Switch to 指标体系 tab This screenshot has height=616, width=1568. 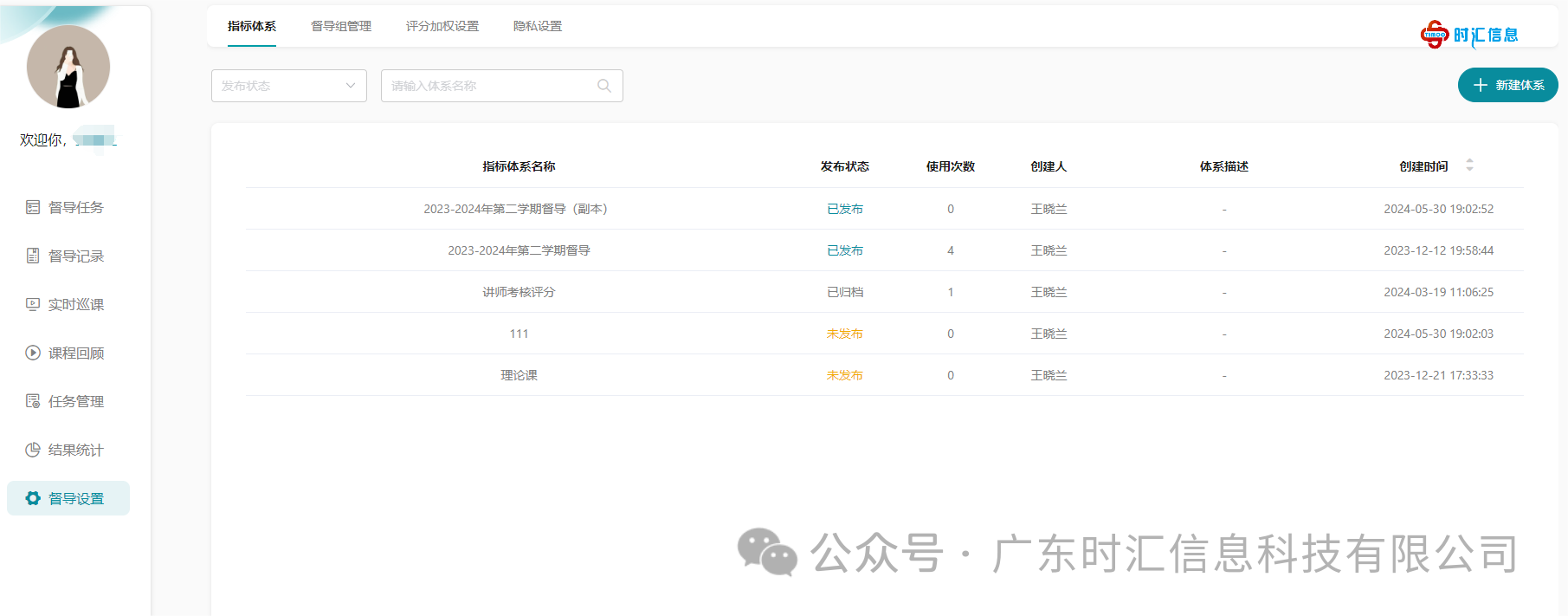252,27
